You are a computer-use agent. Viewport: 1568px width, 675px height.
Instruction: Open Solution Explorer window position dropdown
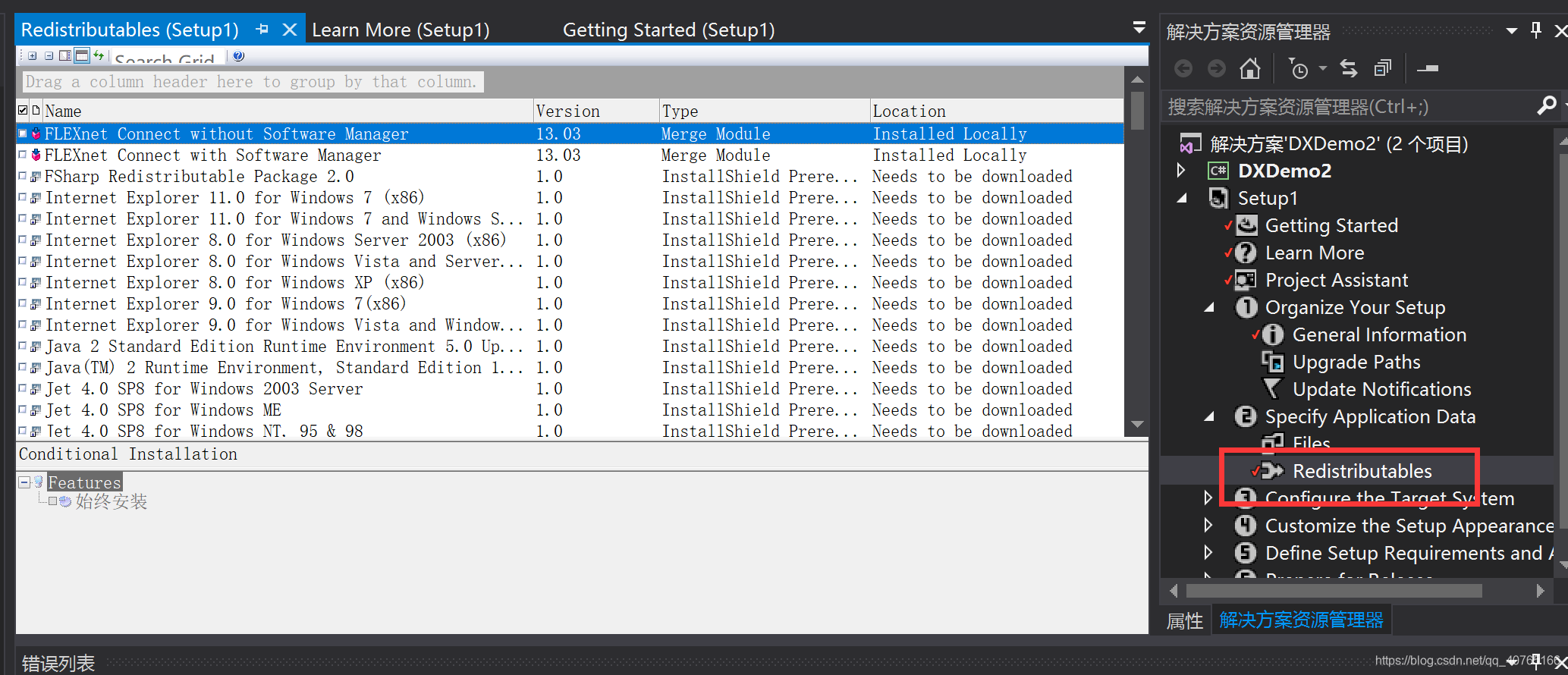(1511, 31)
